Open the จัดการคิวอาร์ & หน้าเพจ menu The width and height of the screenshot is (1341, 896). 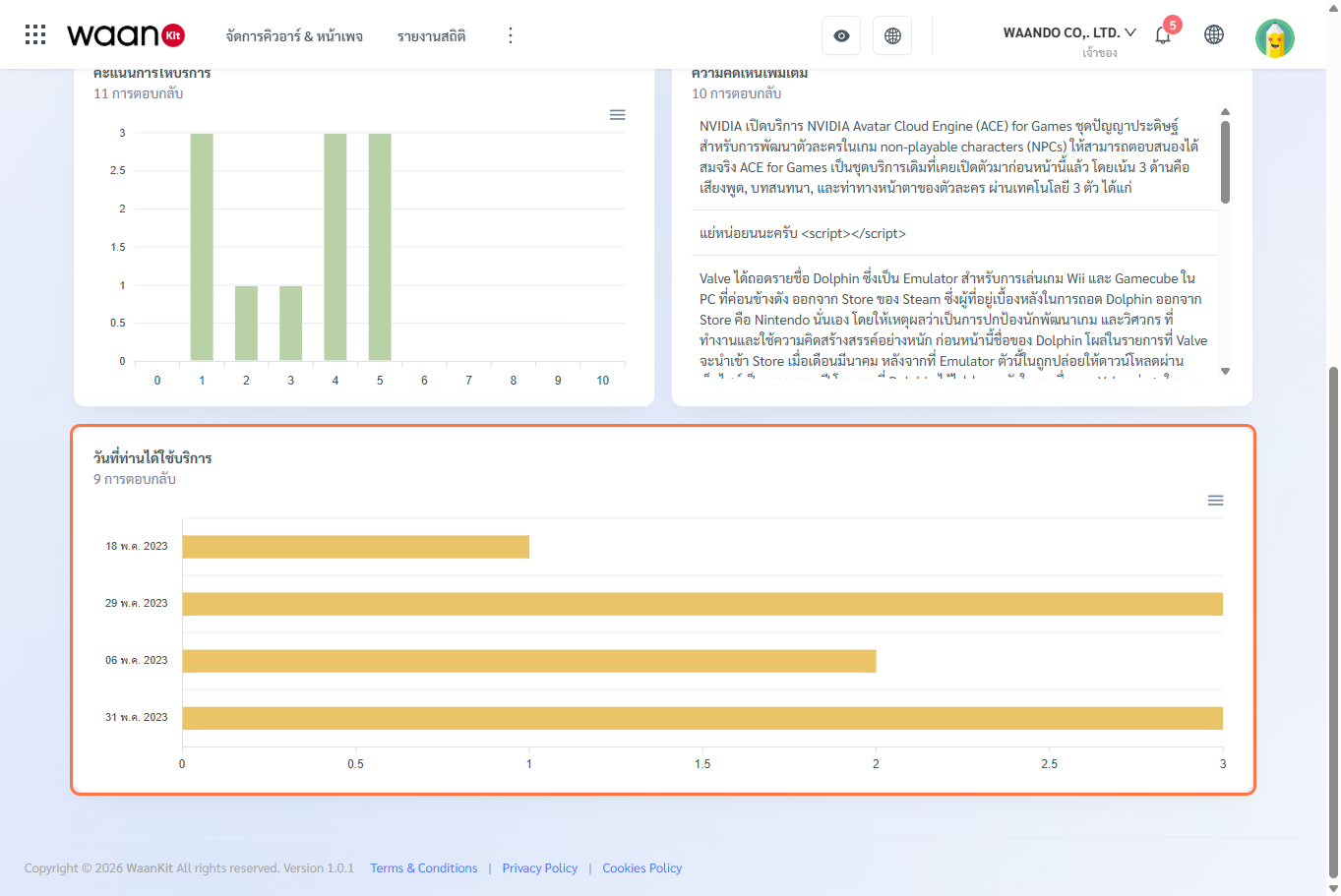pos(294,36)
